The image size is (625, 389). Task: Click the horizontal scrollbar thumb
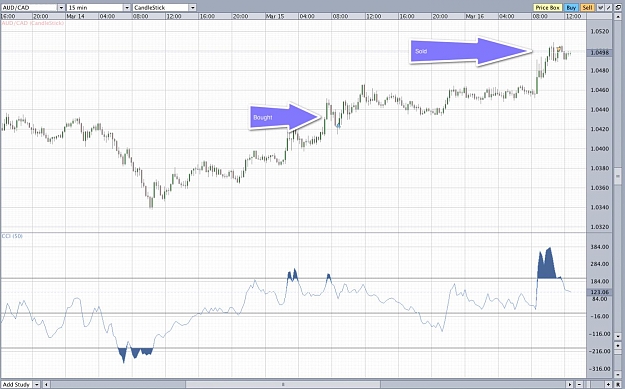click(x=284, y=385)
